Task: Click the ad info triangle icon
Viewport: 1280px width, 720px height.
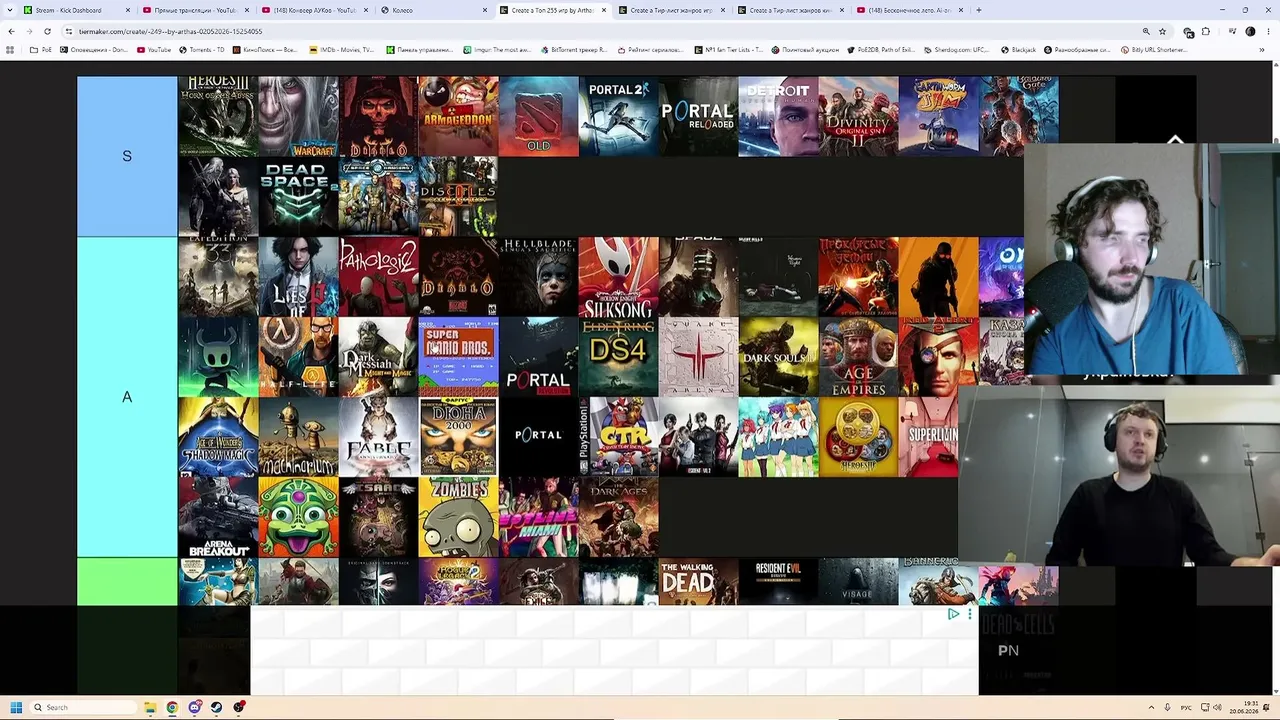Action: point(953,614)
